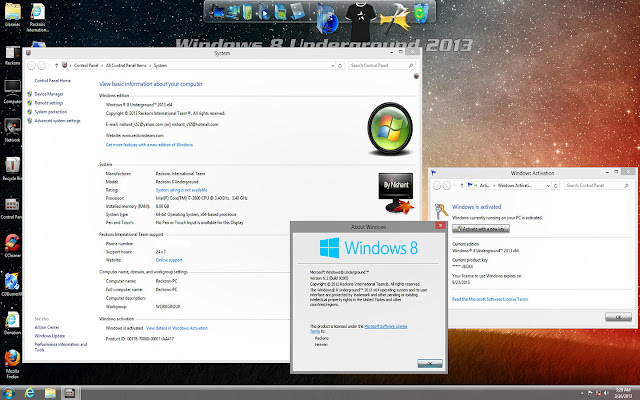Open System protection from the sidebar
This screenshot has width=640, height=400.
pos(51,112)
